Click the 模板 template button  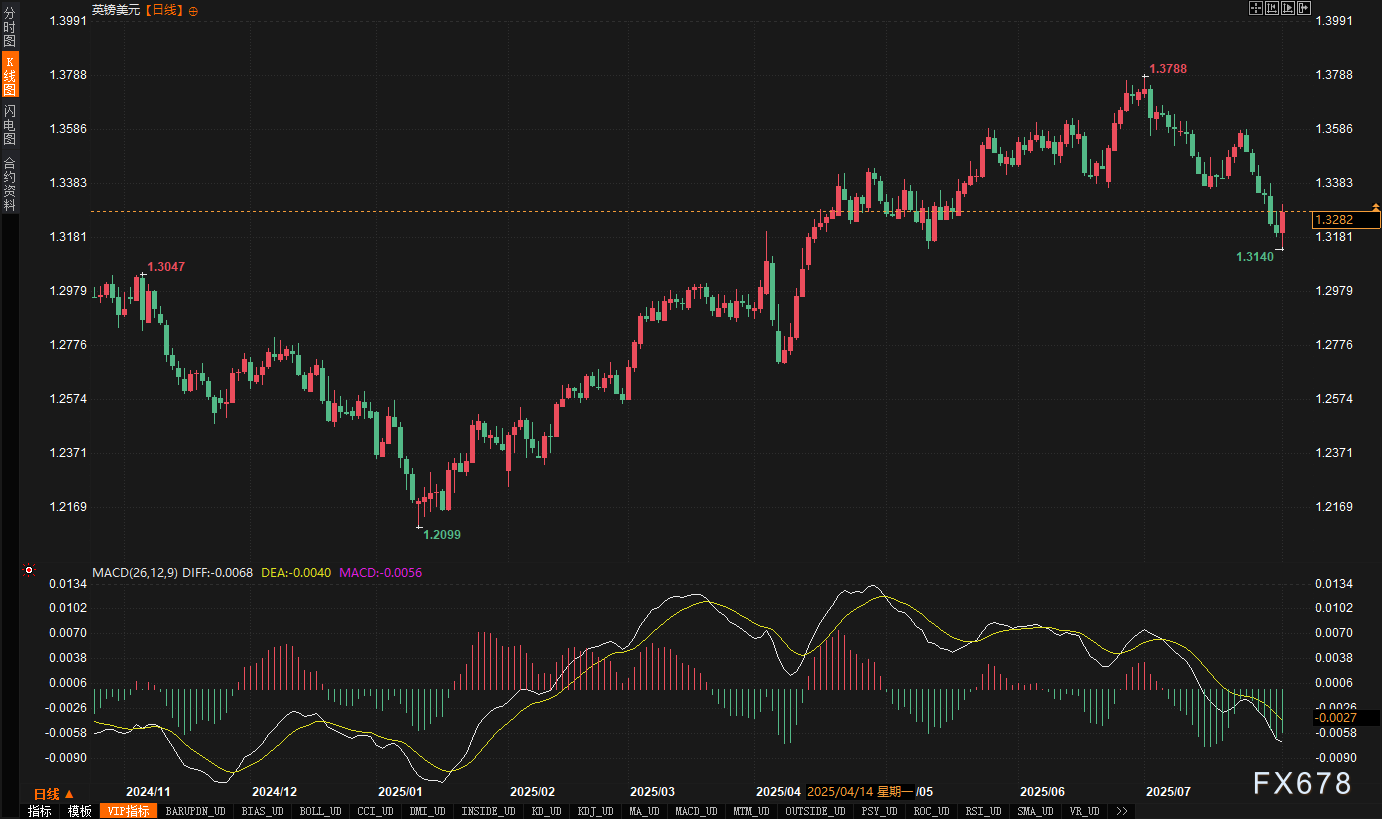[79, 811]
